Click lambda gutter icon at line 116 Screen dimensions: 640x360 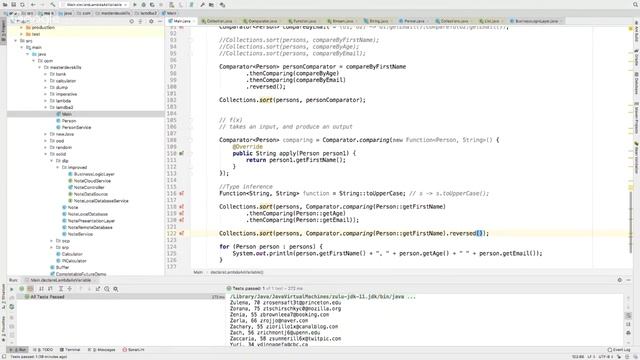pos(181,193)
